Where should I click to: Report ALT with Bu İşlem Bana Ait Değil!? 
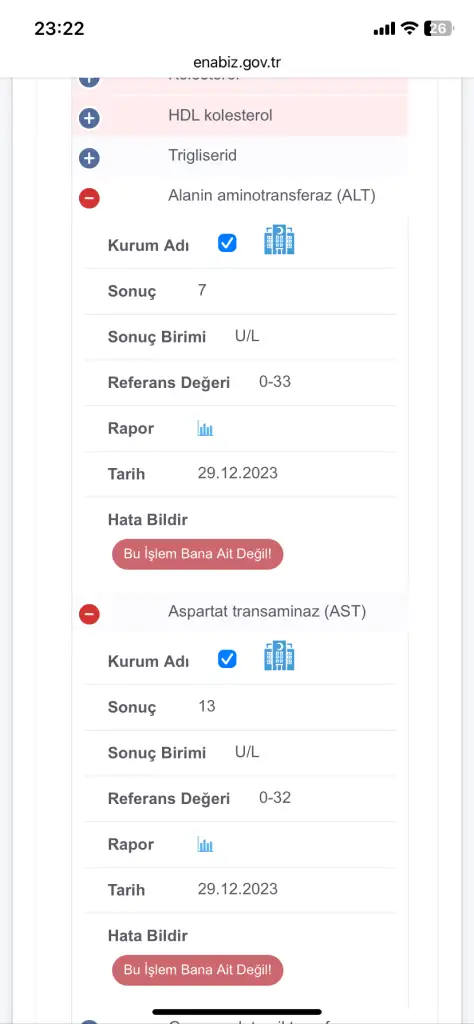(x=198, y=554)
